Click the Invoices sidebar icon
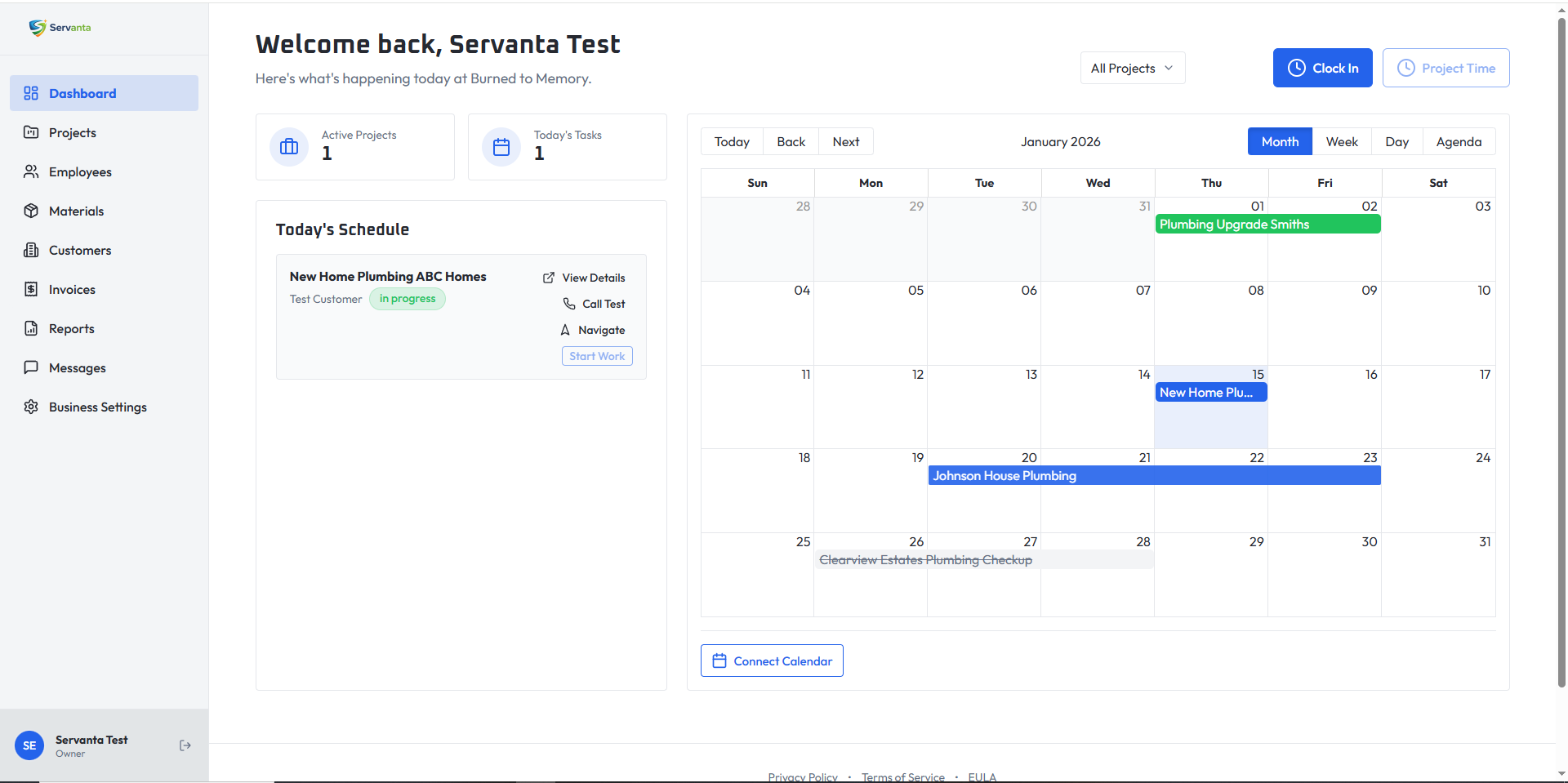The image size is (1568, 783). [x=31, y=289]
